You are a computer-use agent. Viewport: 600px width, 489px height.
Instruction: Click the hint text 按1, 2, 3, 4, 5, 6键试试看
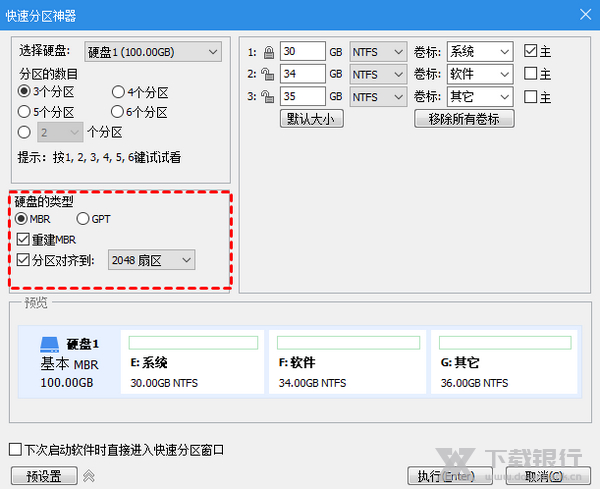coord(117,157)
